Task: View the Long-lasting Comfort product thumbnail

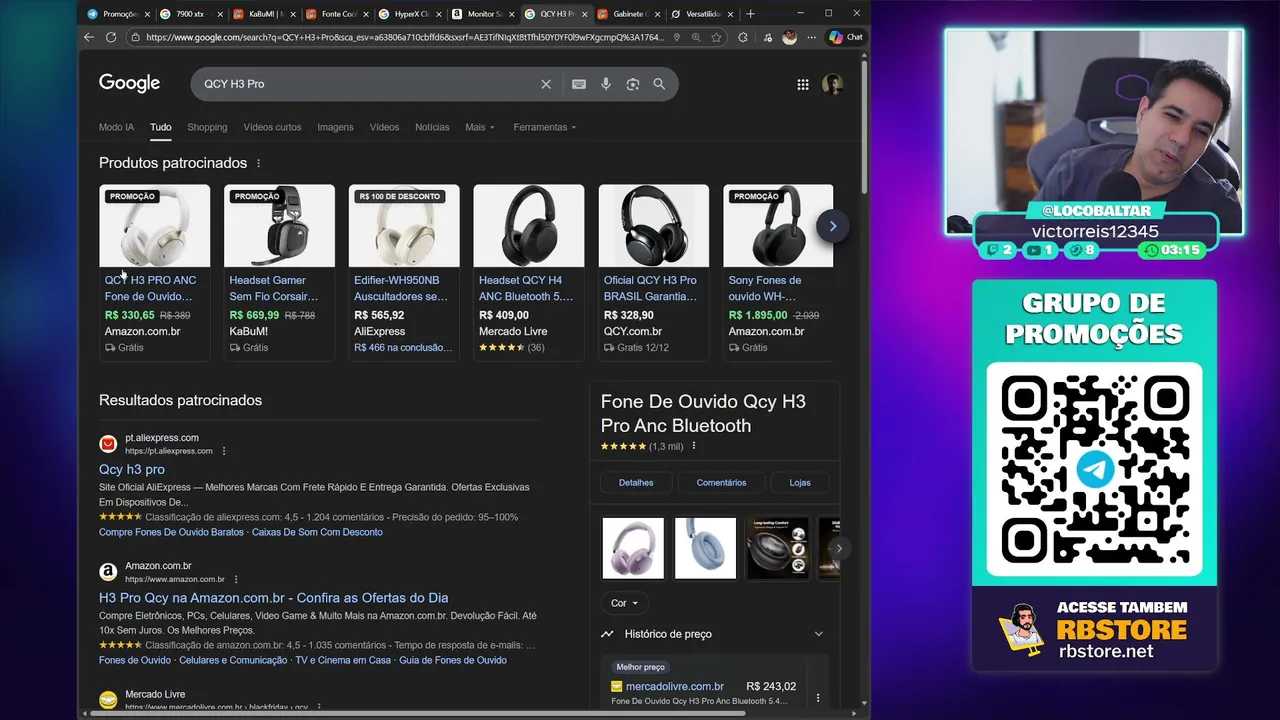Action: 778,548
